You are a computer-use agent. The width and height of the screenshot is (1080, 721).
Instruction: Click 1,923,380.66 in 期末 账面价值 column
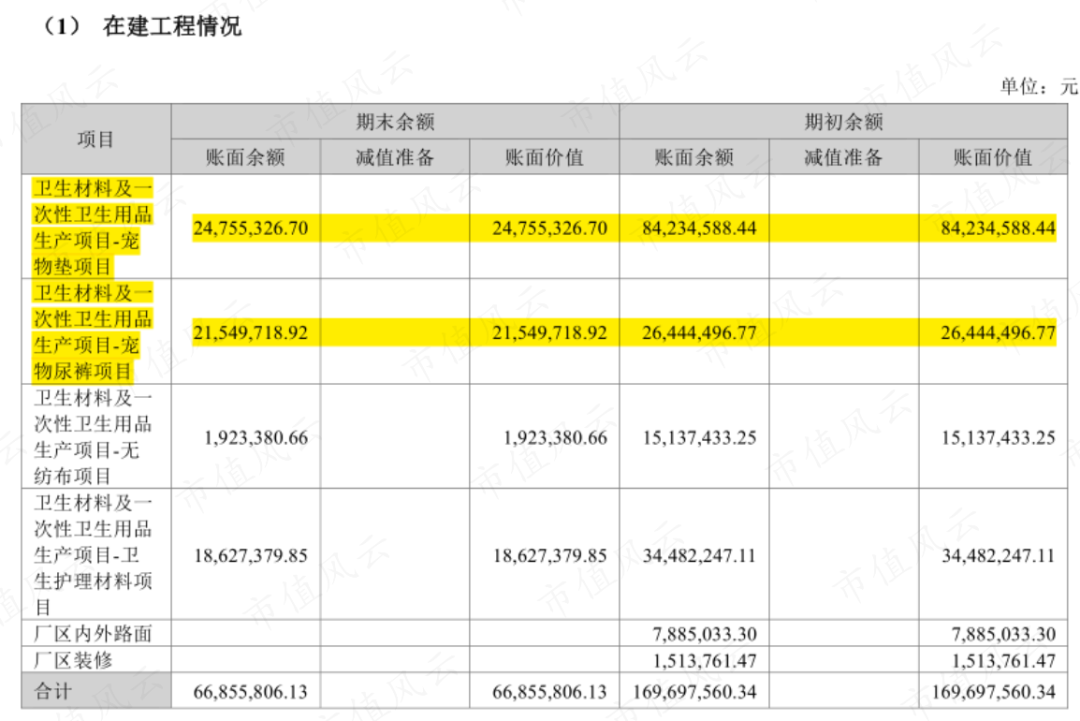555,437
